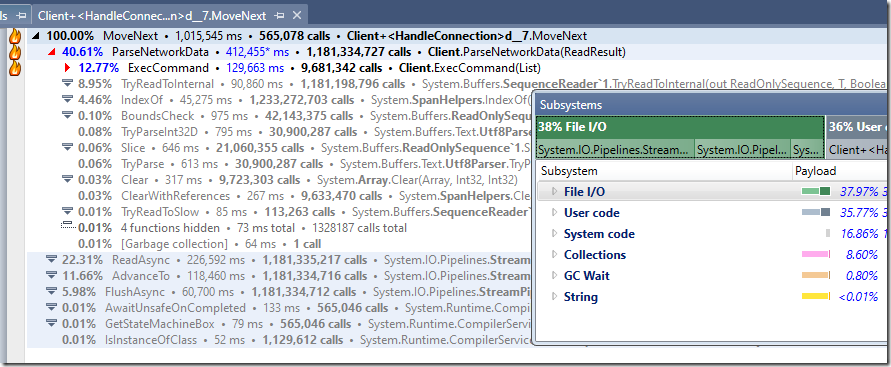Collapse the 100.00% MoveNext root node
The height and width of the screenshot is (367, 891).
[x=36, y=36]
